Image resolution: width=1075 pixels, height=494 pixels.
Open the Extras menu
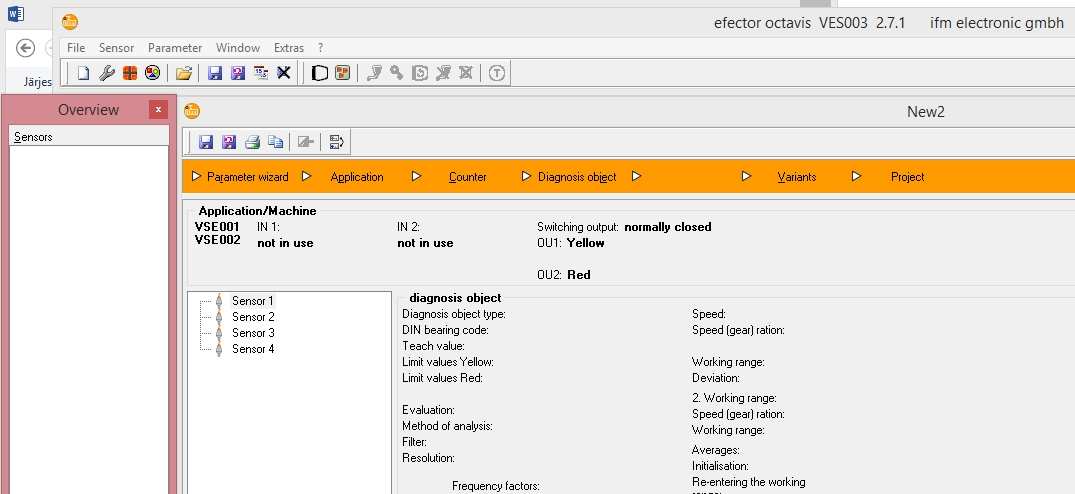tap(289, 48)
